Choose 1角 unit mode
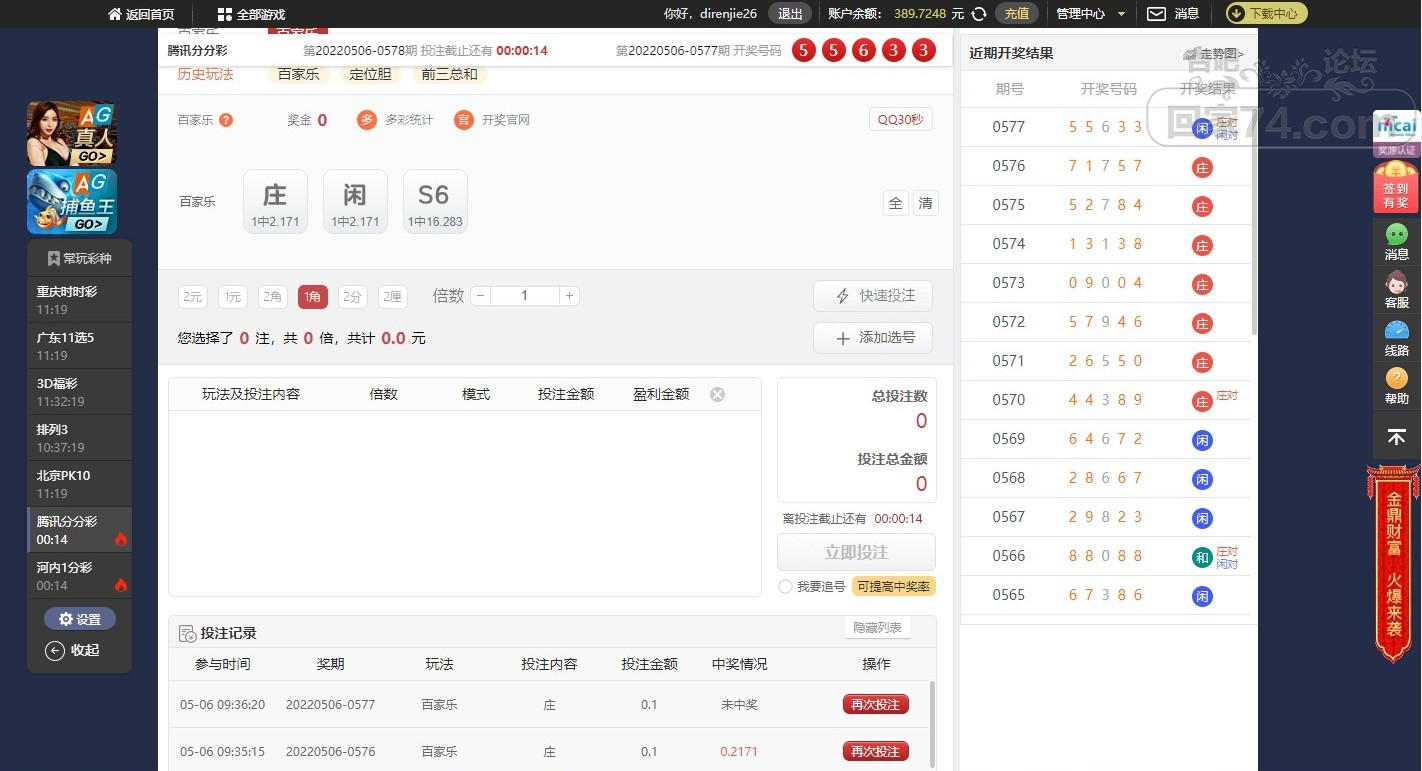 313,296
